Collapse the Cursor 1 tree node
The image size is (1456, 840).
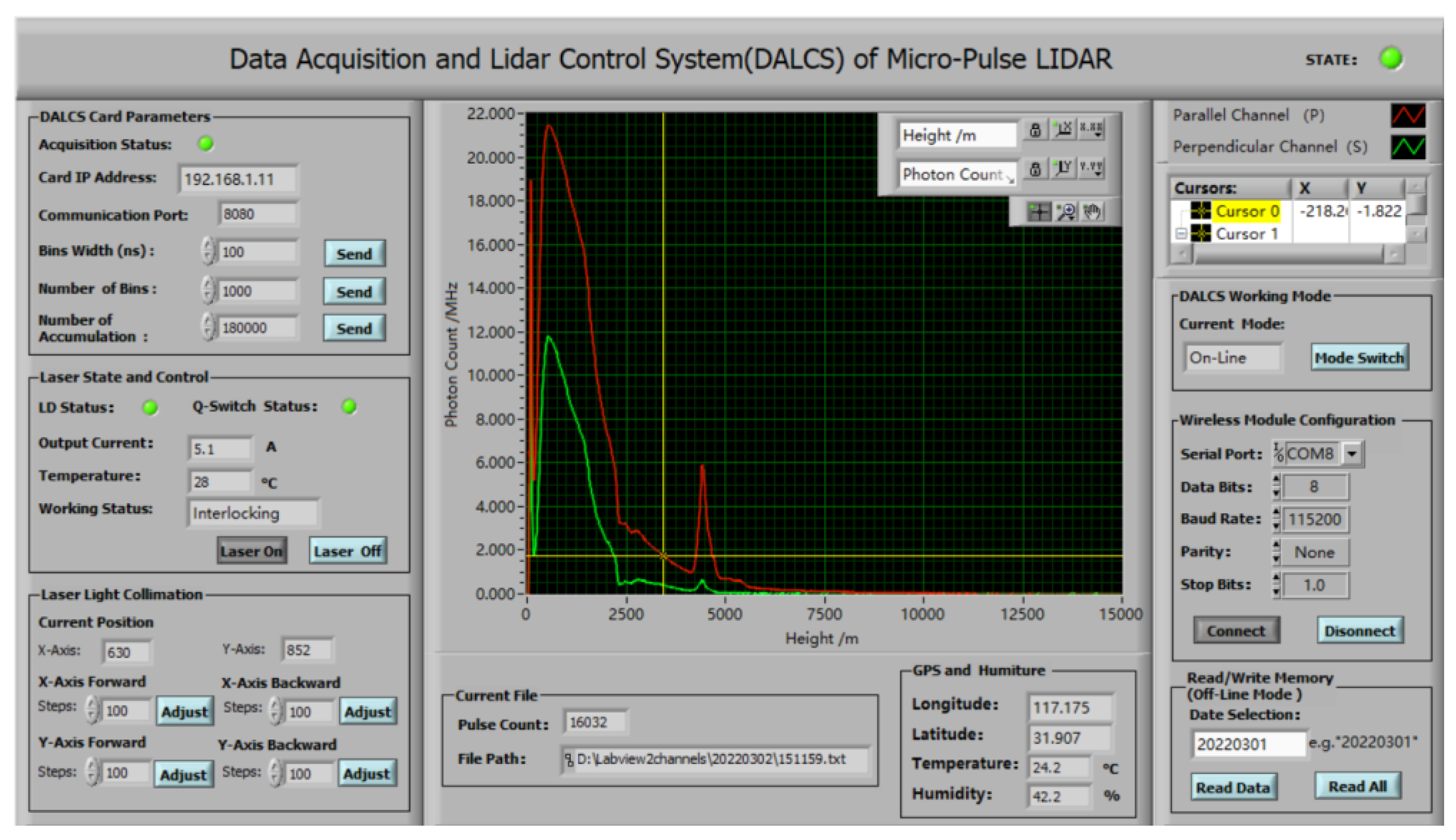1181,234
